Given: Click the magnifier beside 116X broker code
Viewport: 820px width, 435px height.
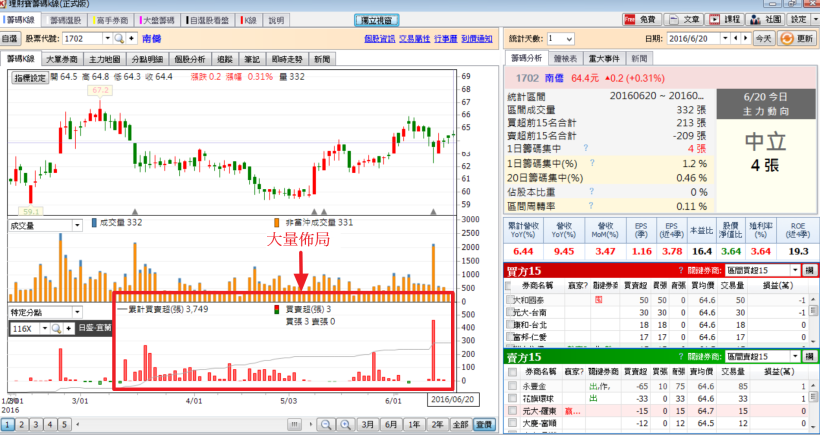Looking at the screenshot, I should (56, 328).
